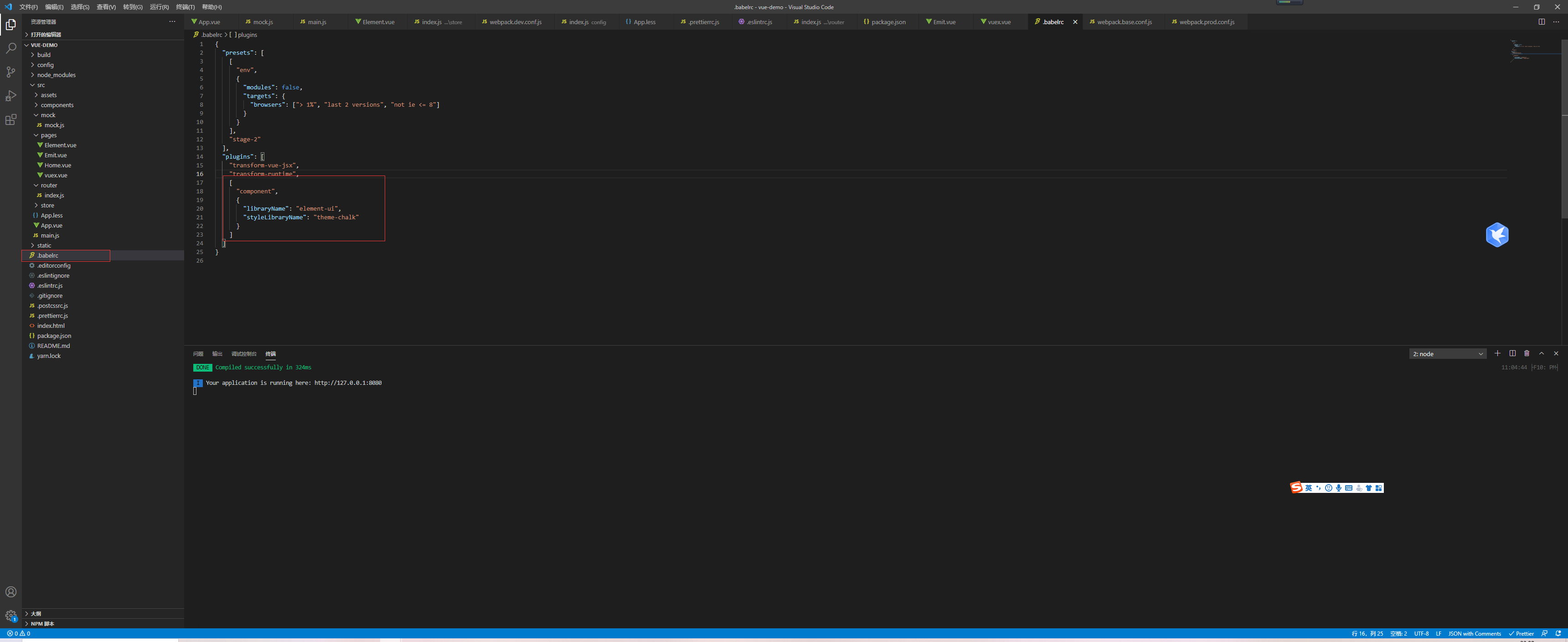The width and height of the screenshot is (1568, 642).
Task: Maximize terminal panel with the up chevron
Action: (1541, 353)
